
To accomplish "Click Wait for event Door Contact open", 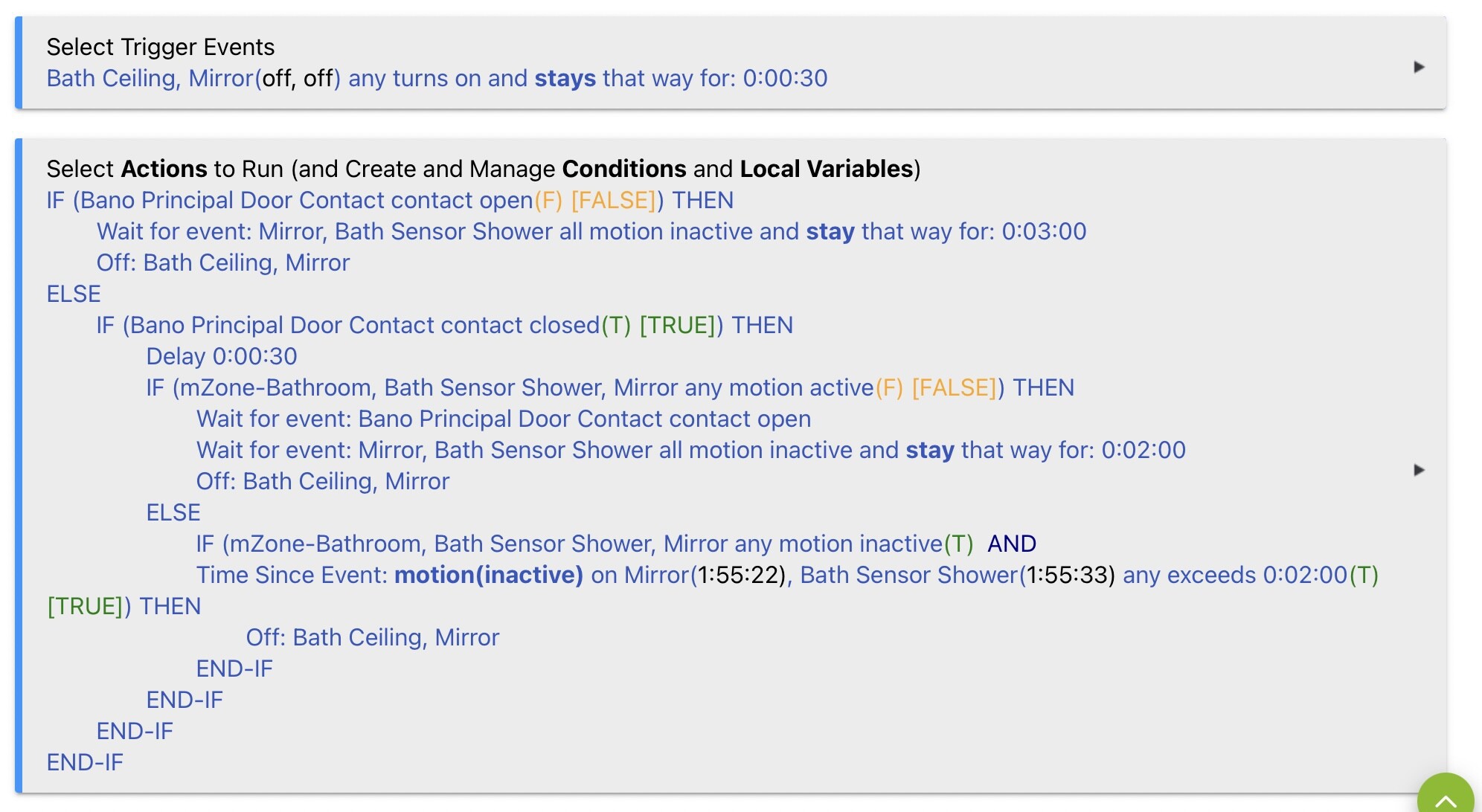I will (x=504, y=419).
